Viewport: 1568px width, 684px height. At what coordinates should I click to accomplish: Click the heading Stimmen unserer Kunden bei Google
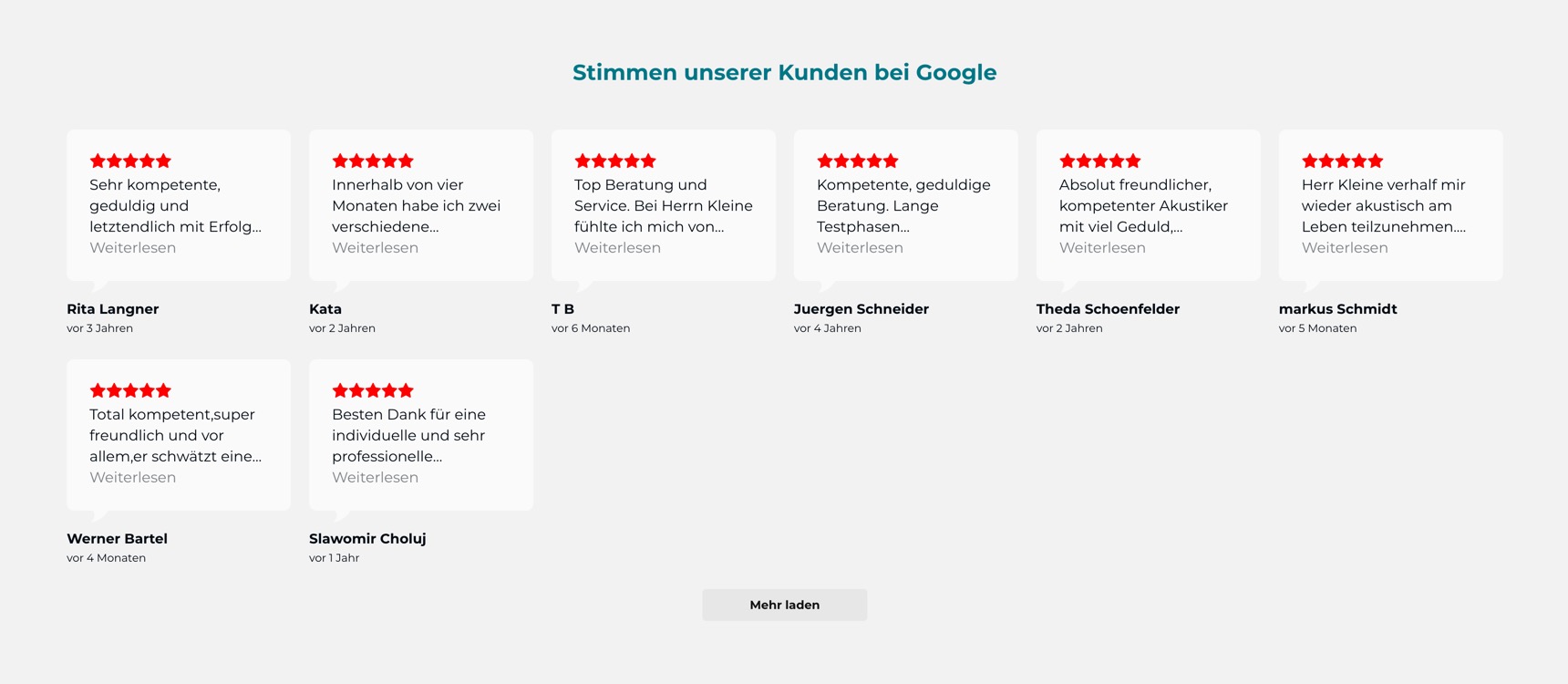click(x=785, y=72)
